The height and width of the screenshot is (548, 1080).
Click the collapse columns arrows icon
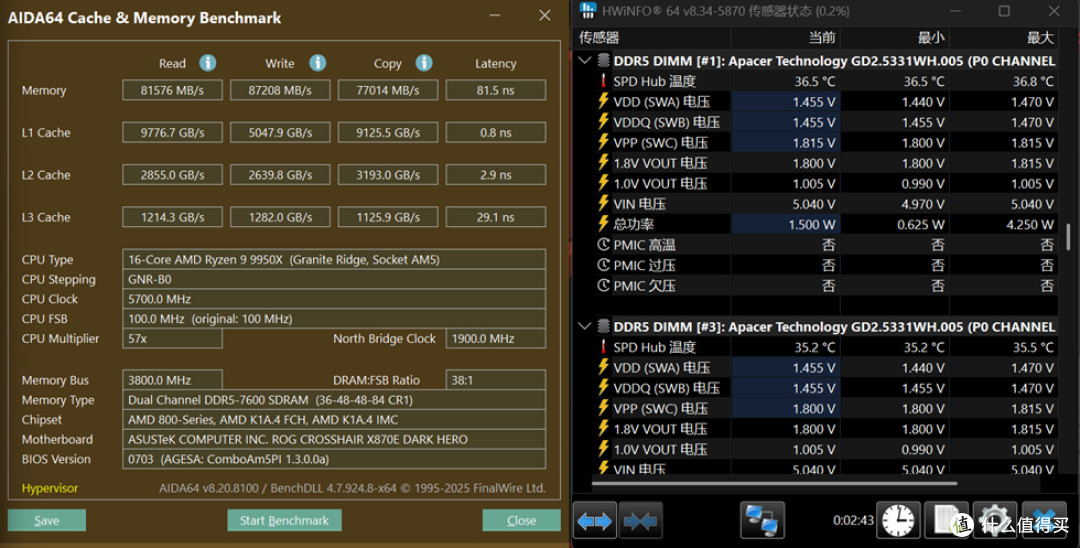[641, 521]
